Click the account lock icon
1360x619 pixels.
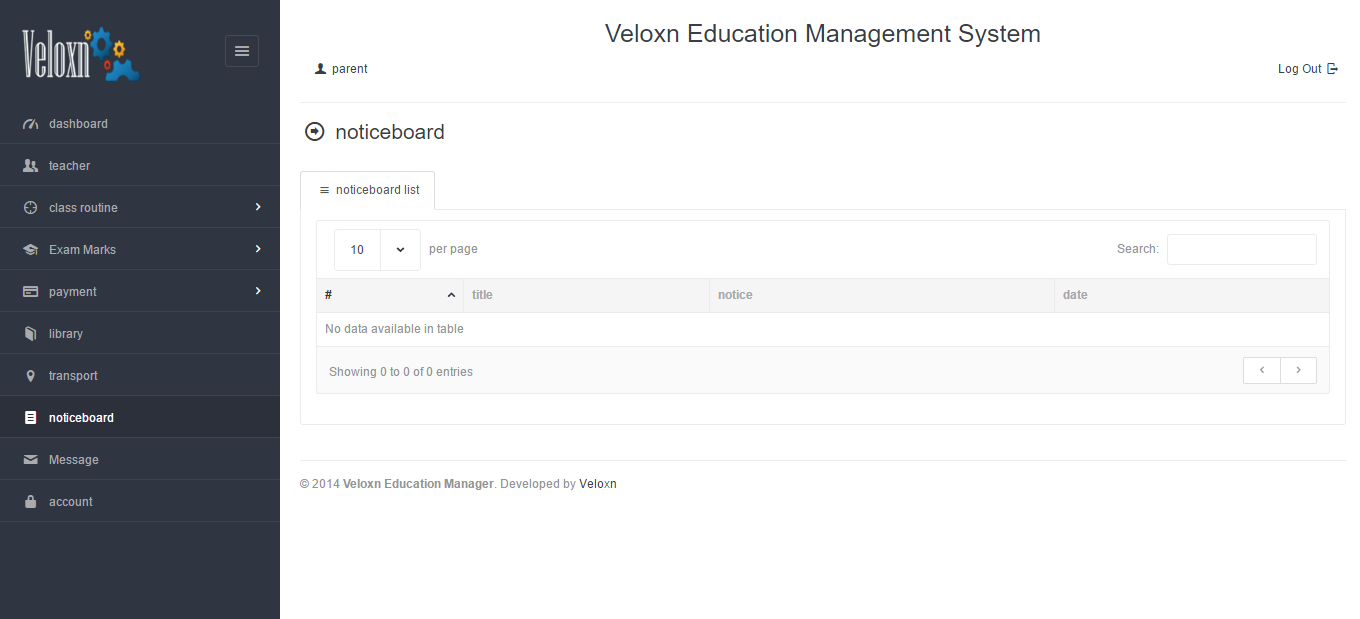(30, 502)
